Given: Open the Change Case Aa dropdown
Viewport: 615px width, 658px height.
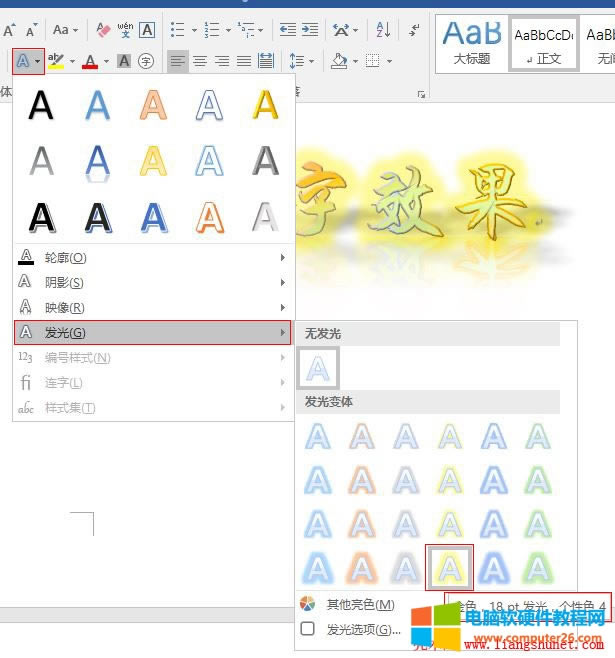Looking at the screenshot, I should pos(65,30).
